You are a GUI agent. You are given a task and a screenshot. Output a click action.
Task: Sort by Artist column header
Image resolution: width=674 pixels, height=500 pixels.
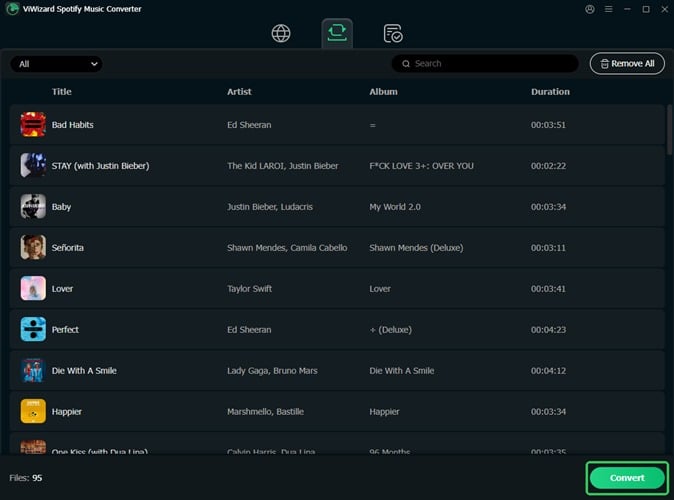(239, 92)
